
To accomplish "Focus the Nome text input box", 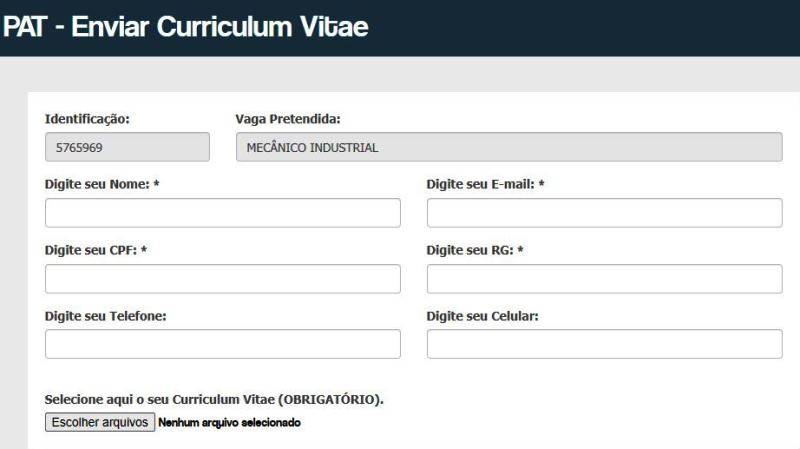I will pyautogui.click(x=222, y=213).
